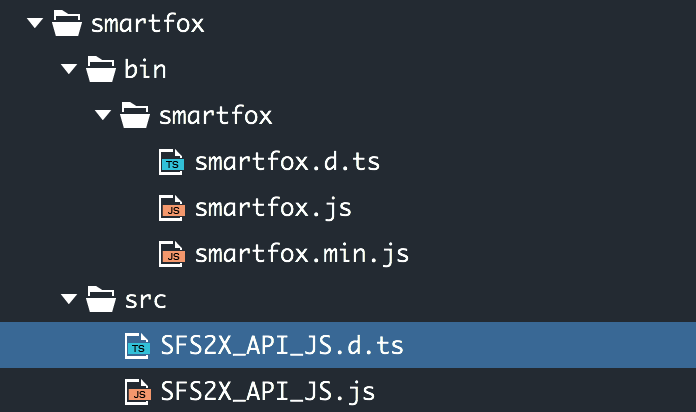This screenshot has width=696, height=412.
Task: Open the smartfox.d.ts file
Action: tap(287, 162)
